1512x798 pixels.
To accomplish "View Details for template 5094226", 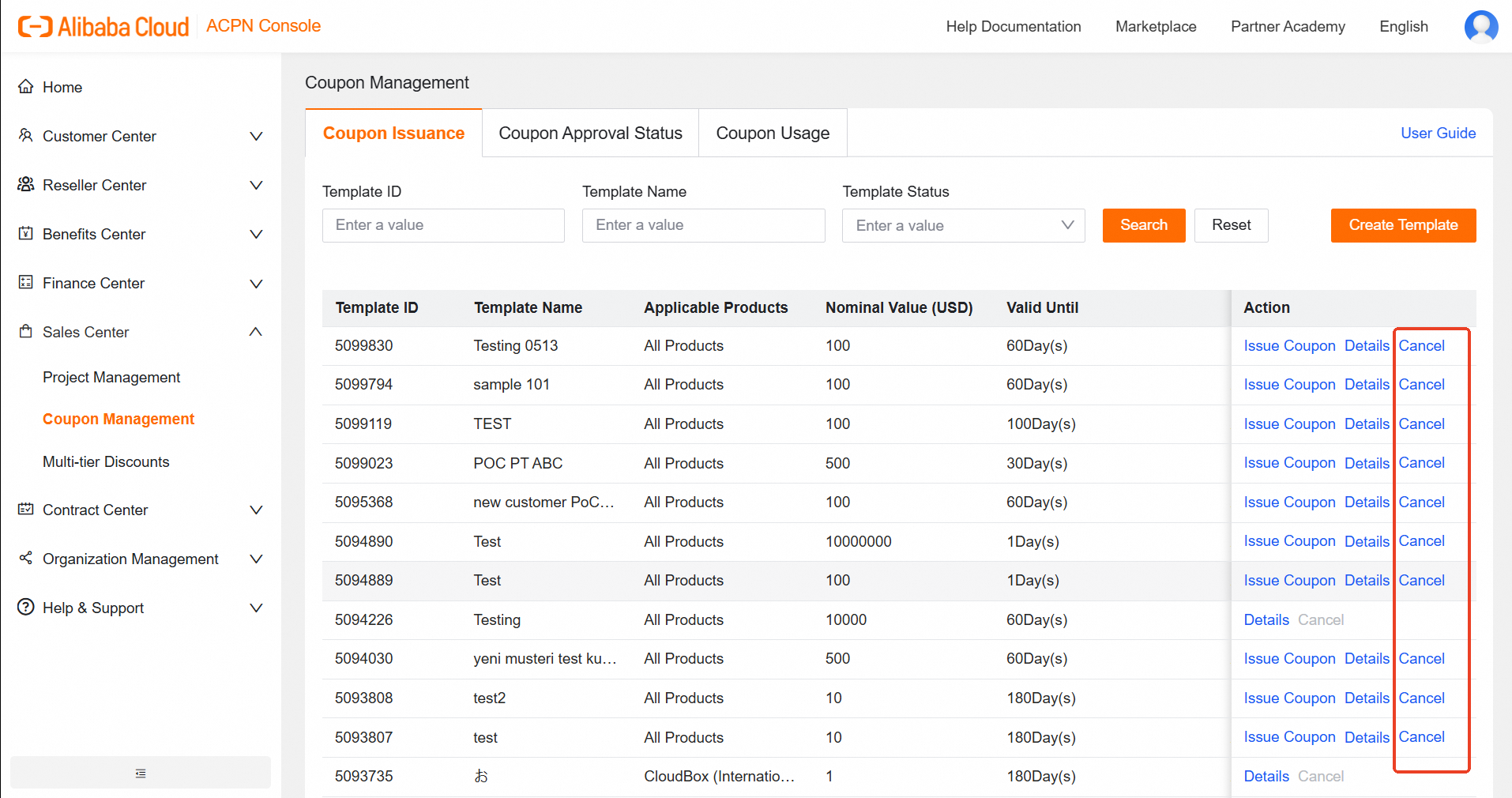I will click(1266, 619).
